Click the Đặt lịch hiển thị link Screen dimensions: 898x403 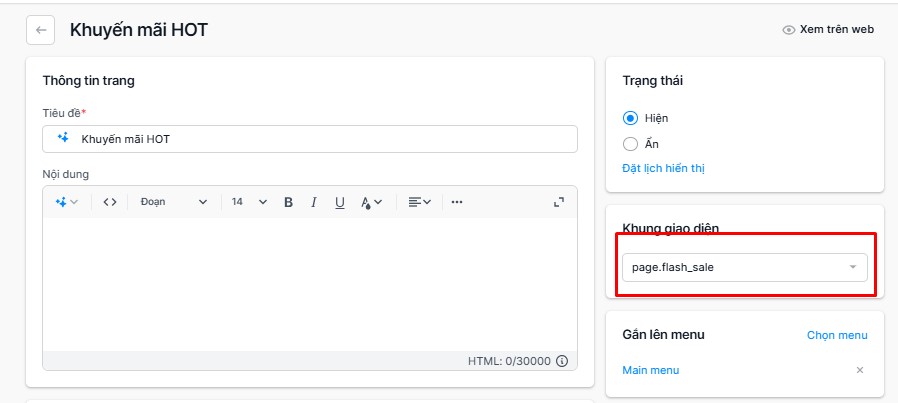663,168
